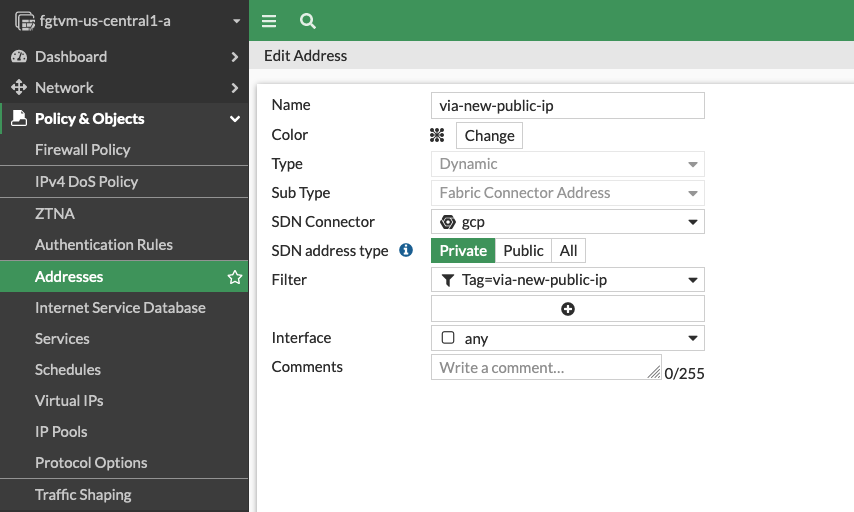Select the Public SDN address type
854x512 pixels.
tap(523, 251)
